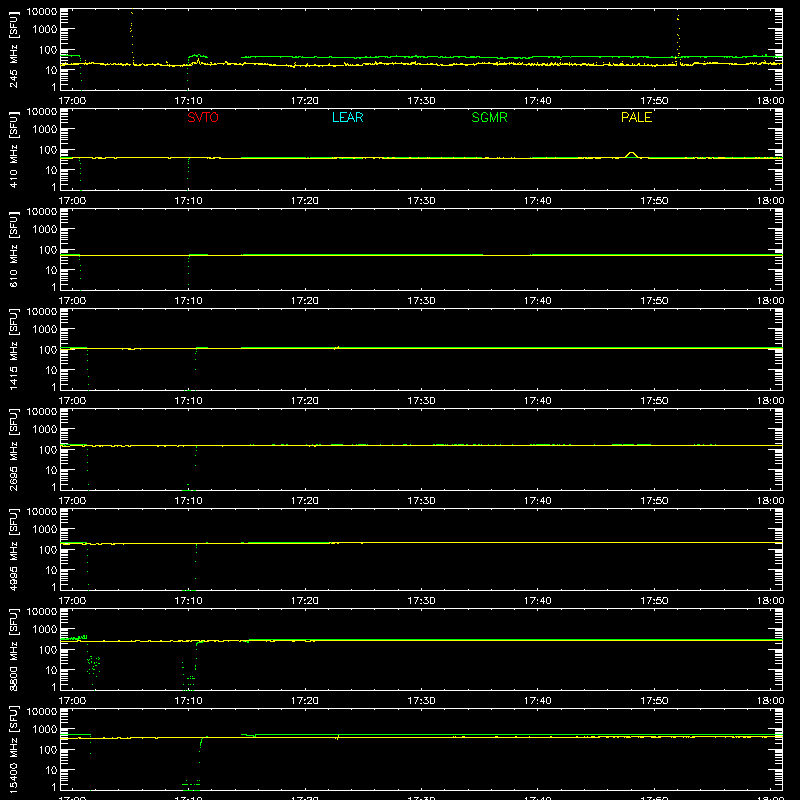Click the cyan LEAR station label
This screenshot has width=800, height=800.
[347, 117]
